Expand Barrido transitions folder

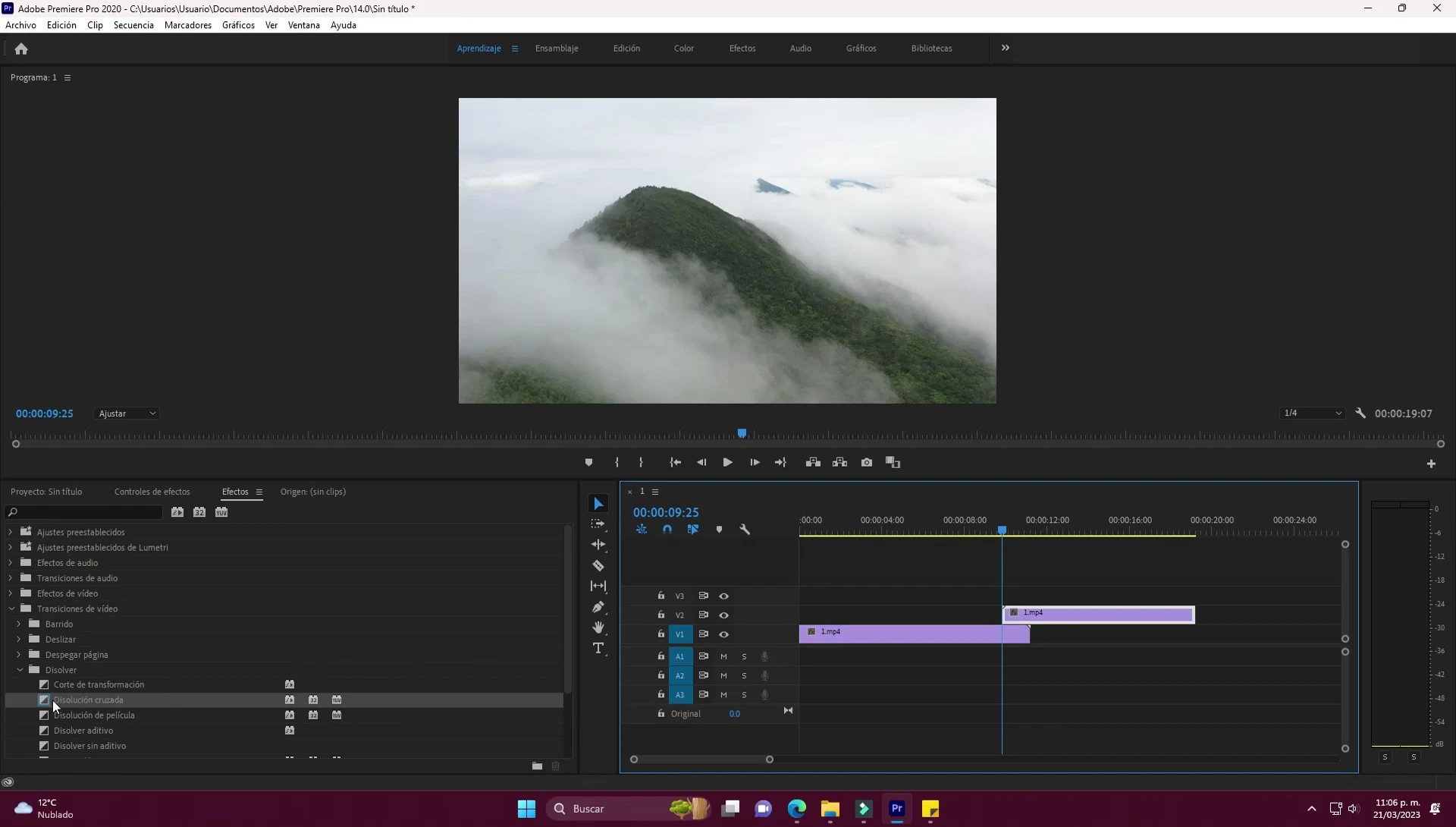pyautogui.click(x=19, y=624)
